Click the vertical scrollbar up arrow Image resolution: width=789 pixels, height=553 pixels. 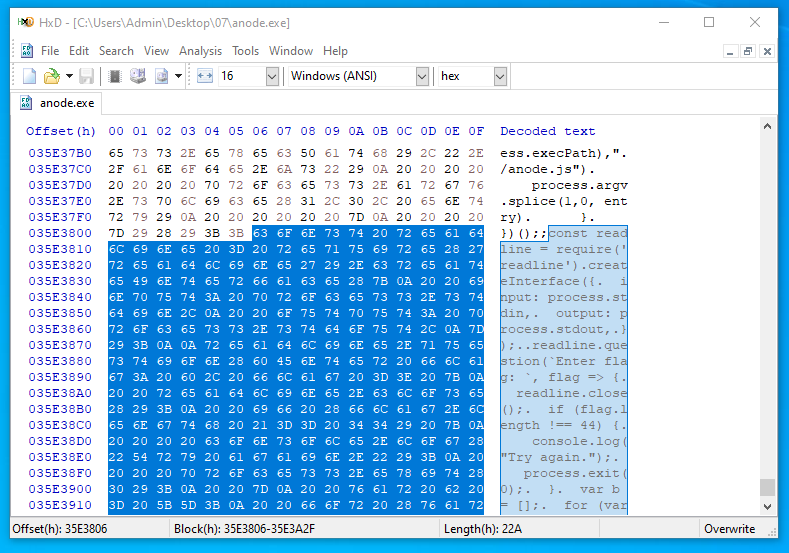(767, 126)
